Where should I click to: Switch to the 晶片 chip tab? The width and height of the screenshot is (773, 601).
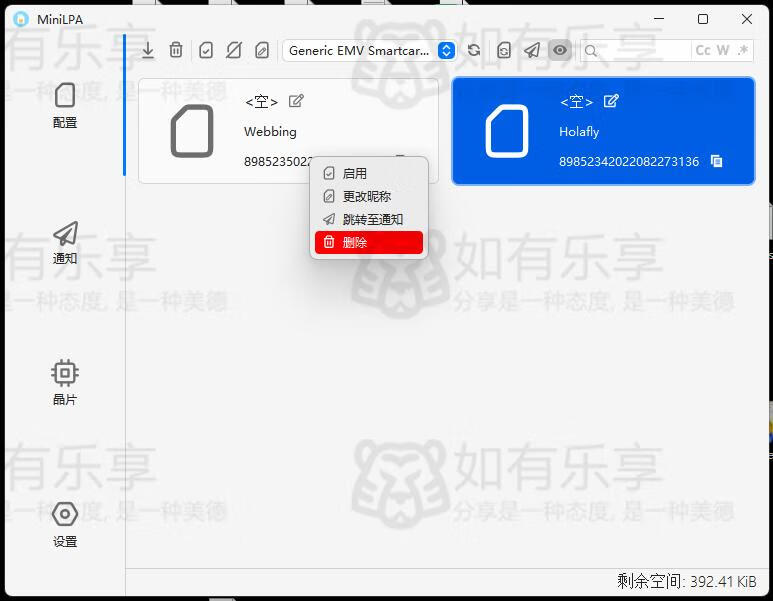click(x=65, y=383)
